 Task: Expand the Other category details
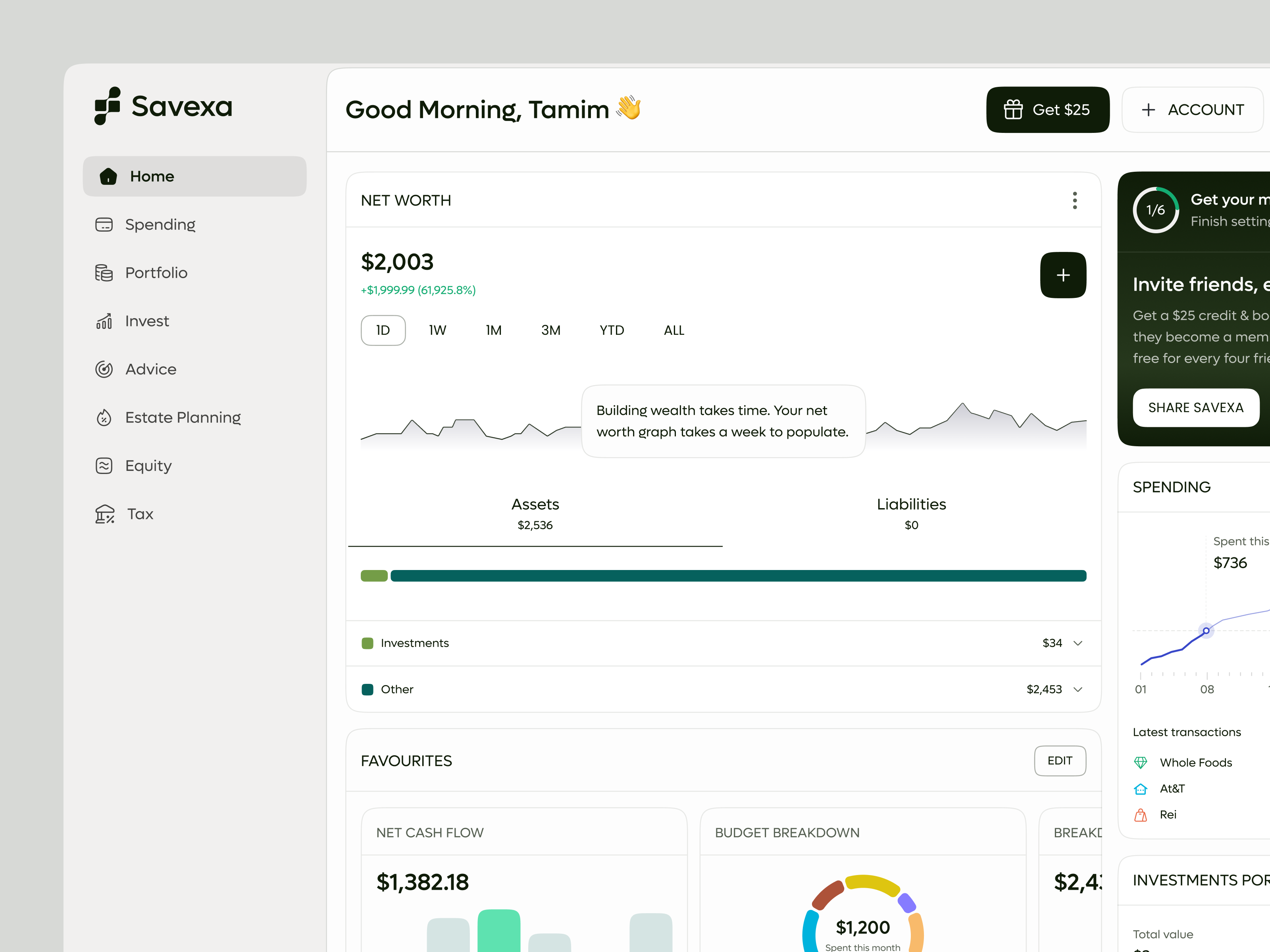pyautogui.click(x=1078, y=689)
